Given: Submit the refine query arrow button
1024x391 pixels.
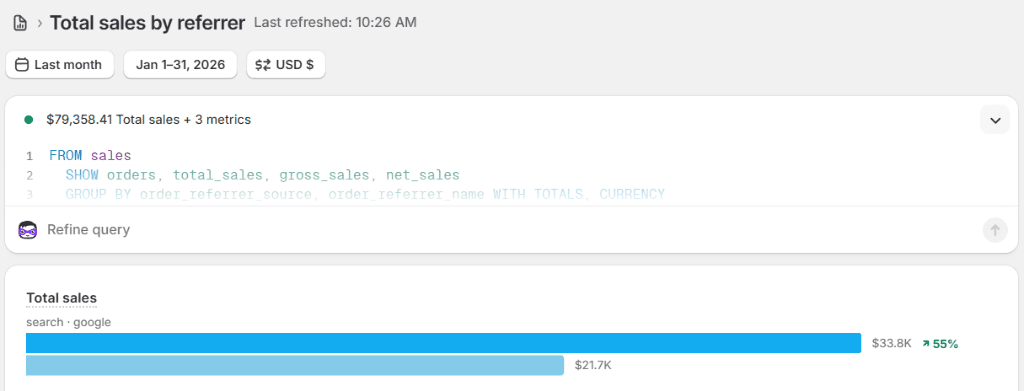Looking at the screenshot, I should [x=995, y=230].
